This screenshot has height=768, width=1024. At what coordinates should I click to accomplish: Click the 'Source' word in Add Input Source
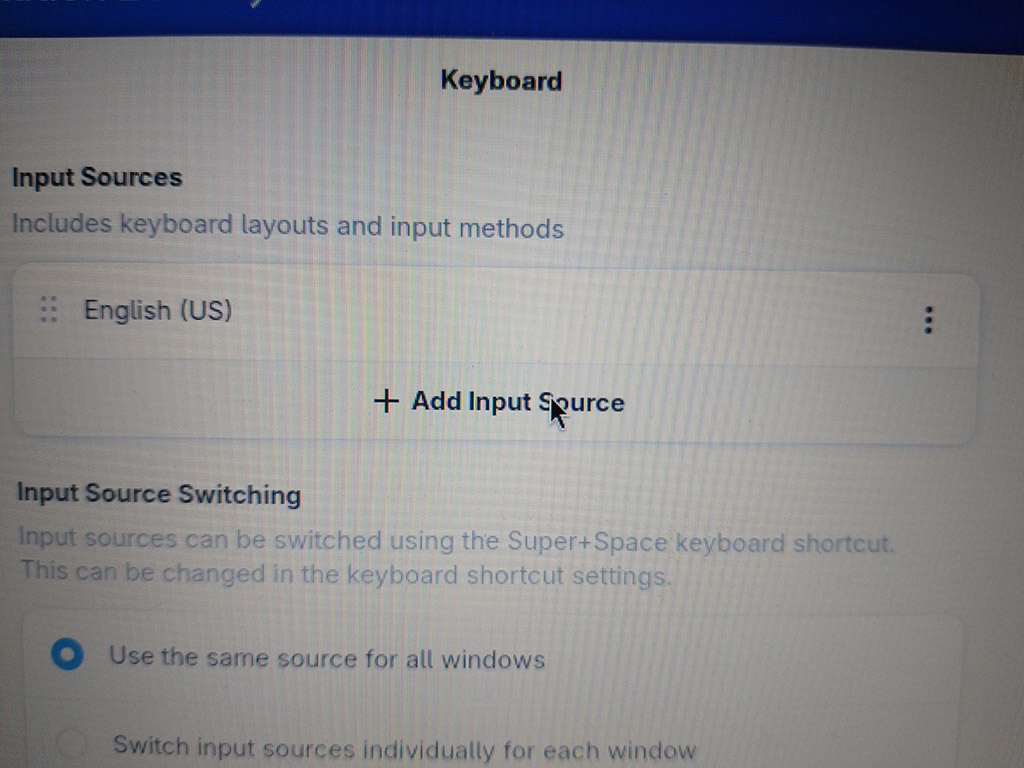[581, 402]
